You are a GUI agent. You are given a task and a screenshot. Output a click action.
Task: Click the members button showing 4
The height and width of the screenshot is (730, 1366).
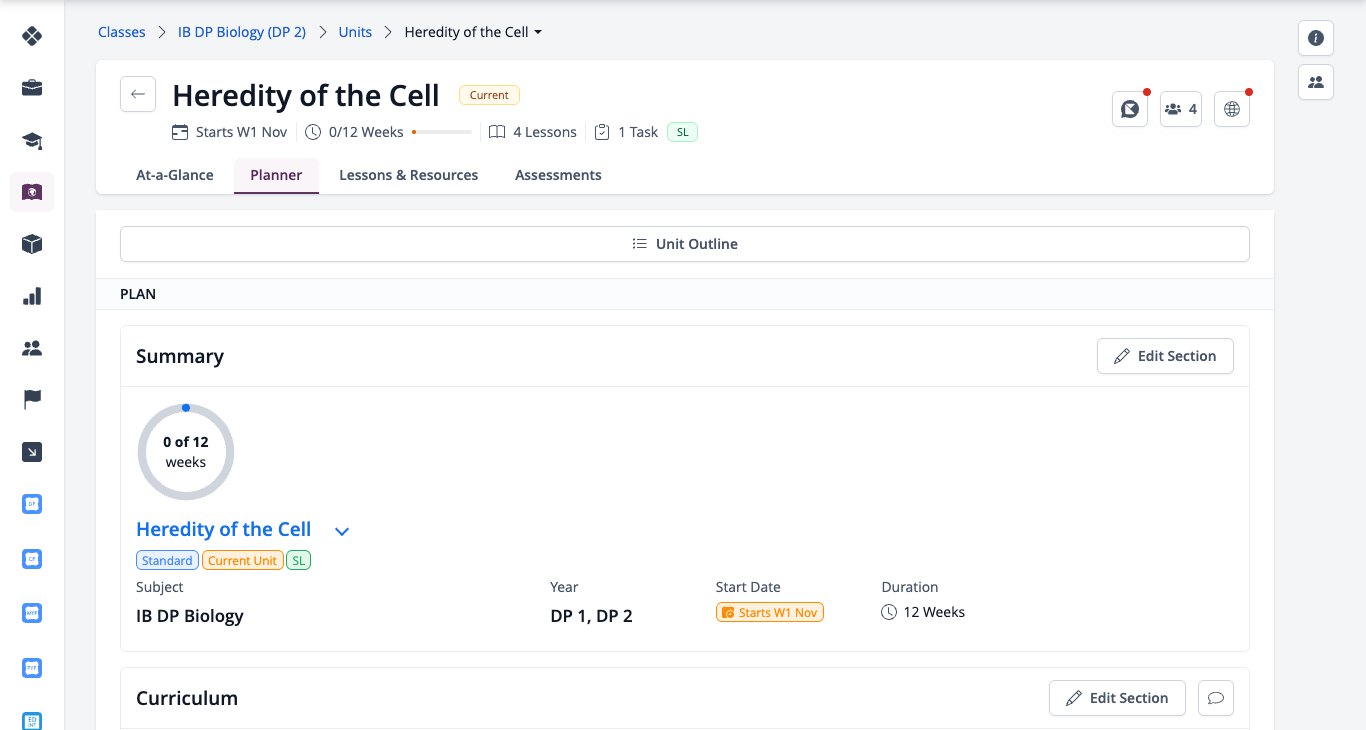1181,109
